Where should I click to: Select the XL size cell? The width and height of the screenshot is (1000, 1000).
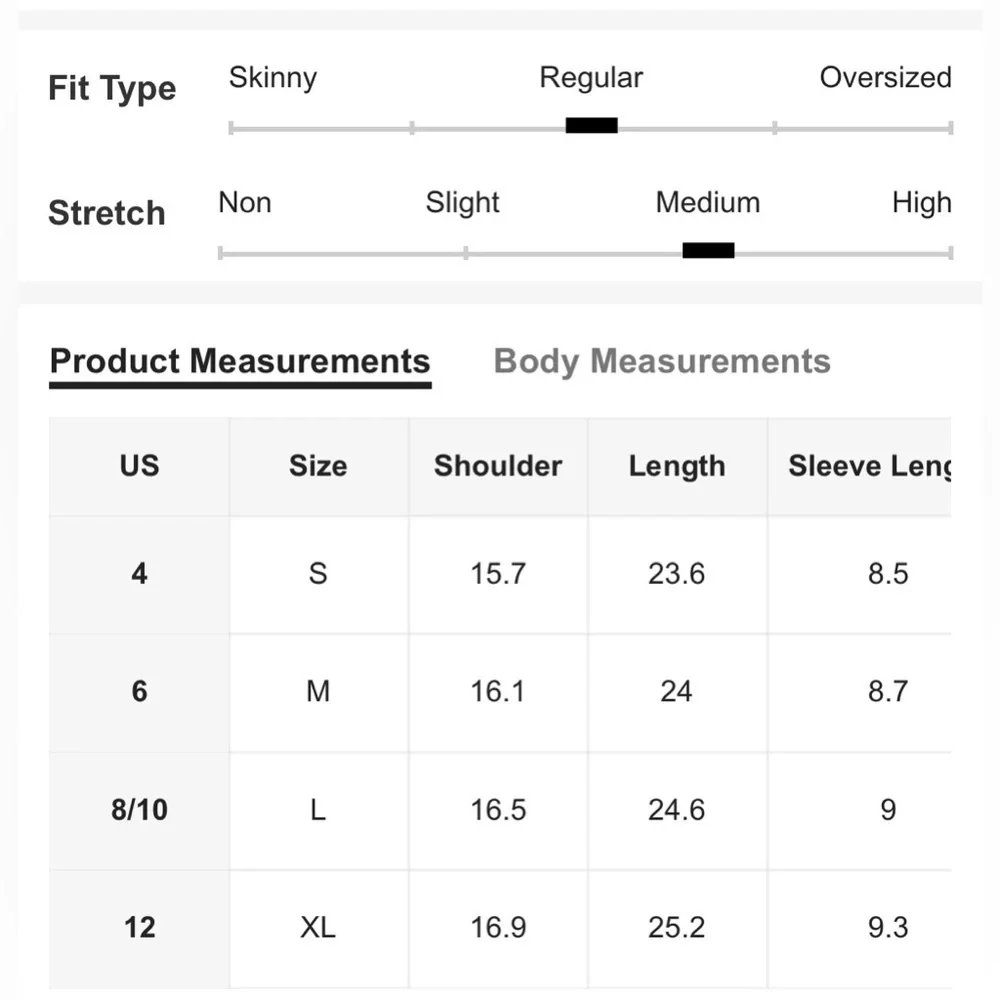[x=318, y=928]
